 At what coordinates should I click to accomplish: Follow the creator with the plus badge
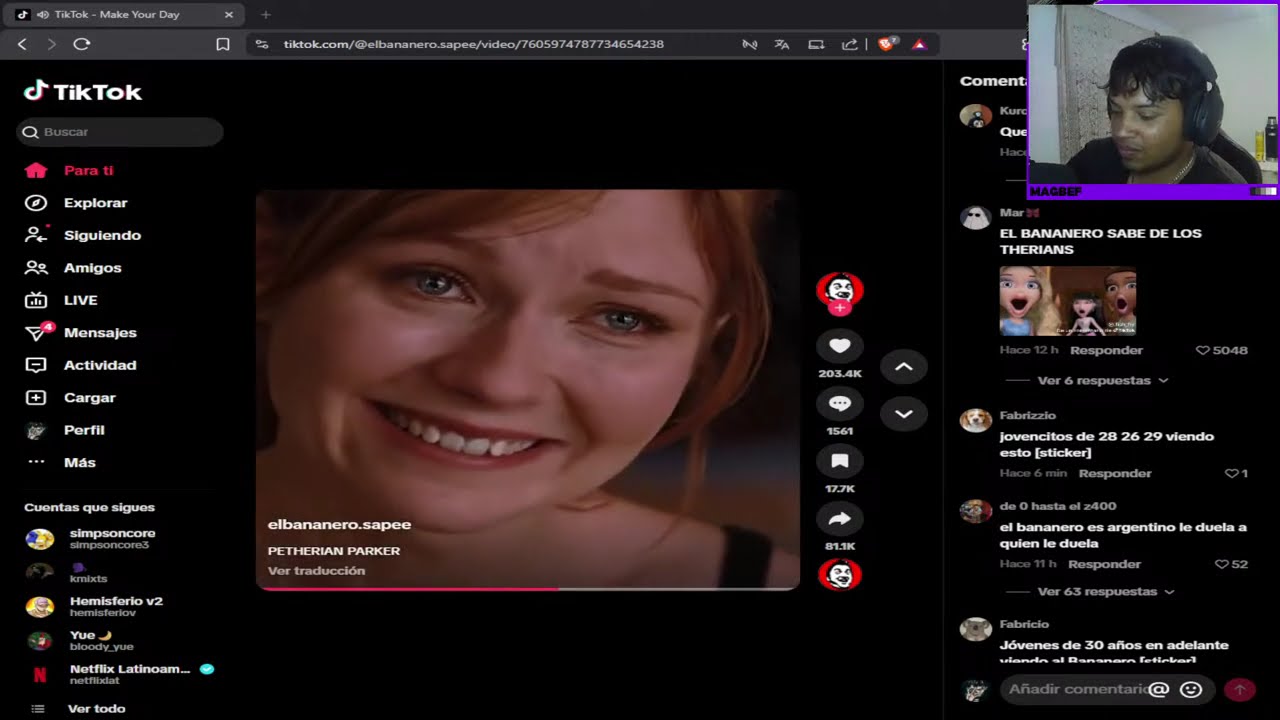pyautogui.click(x=840, y=308)
